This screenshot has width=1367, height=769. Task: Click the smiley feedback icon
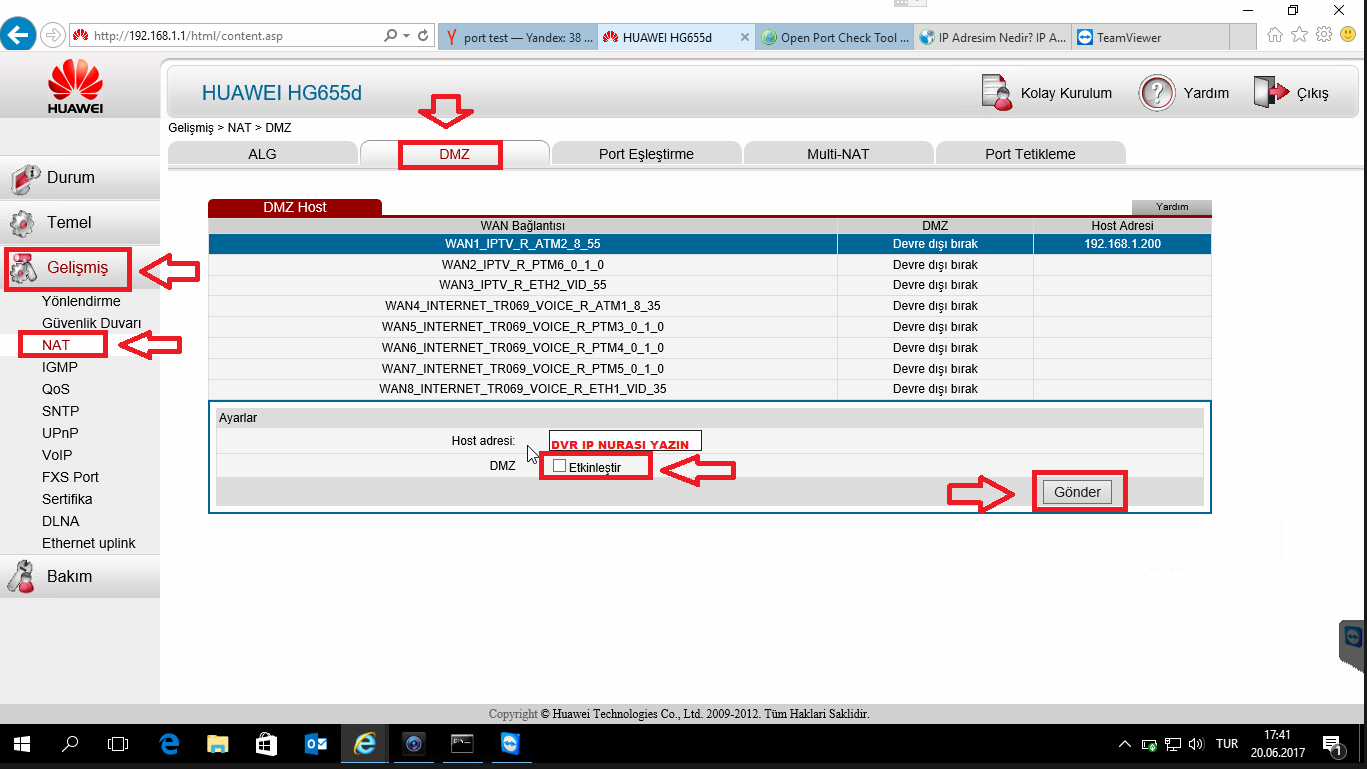[1347, 35]
